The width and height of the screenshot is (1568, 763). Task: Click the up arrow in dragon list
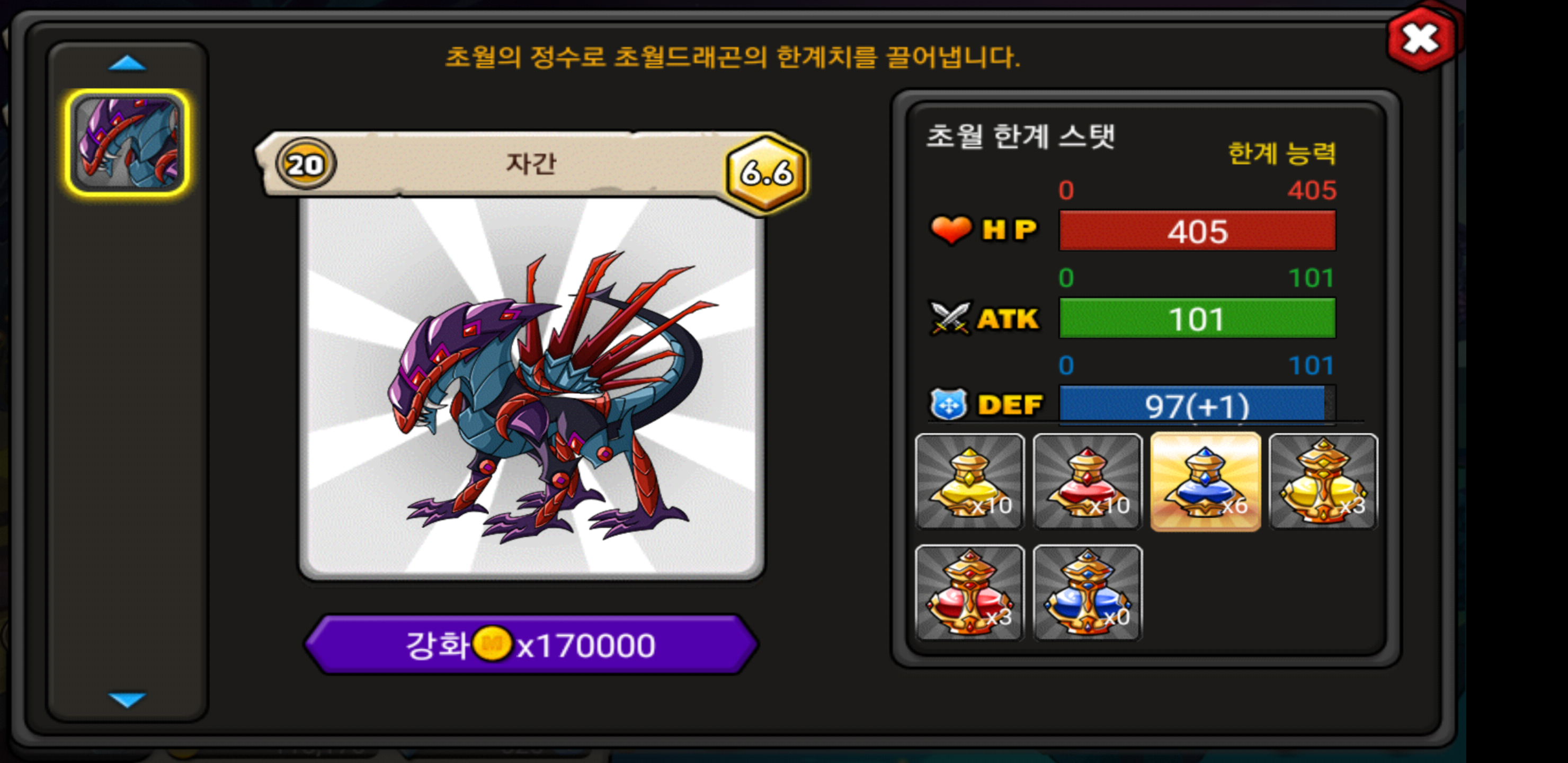point(127,64)
